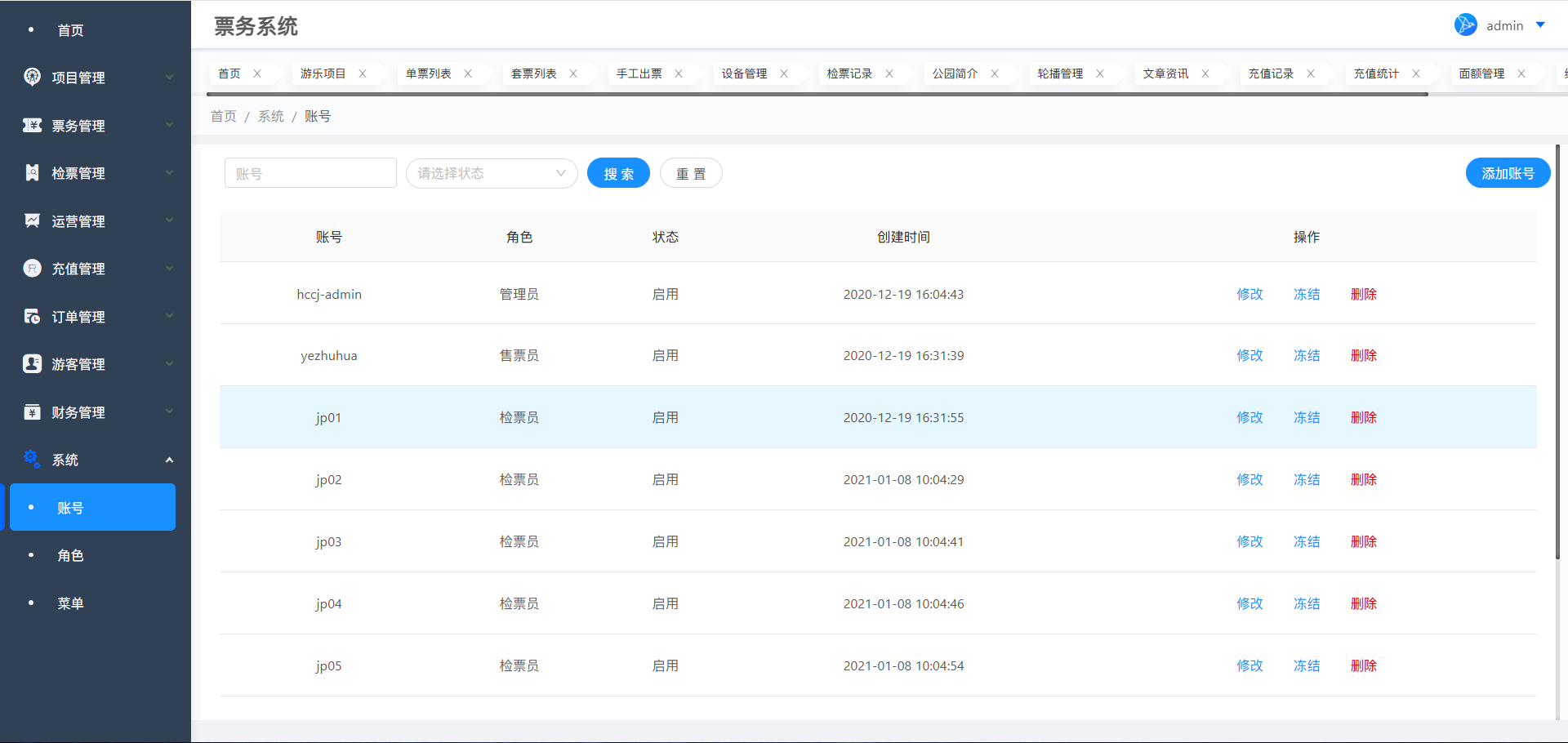
Task: Click the 首页 breadcrumb link
Action: click(x=223, y=116)
